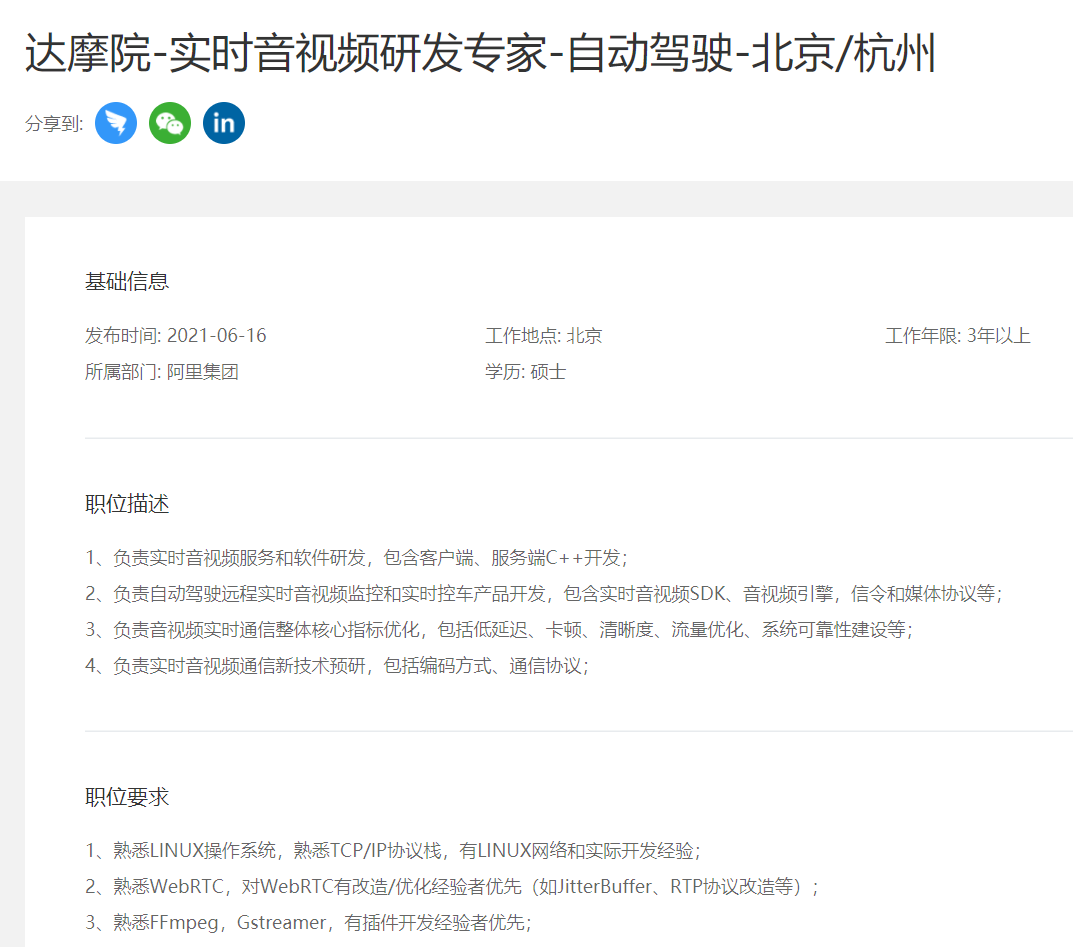1073x947 pixels.
Task: Click description item 4 about 新技术预研
Action: pyautogui.click(x=337, y=665)
